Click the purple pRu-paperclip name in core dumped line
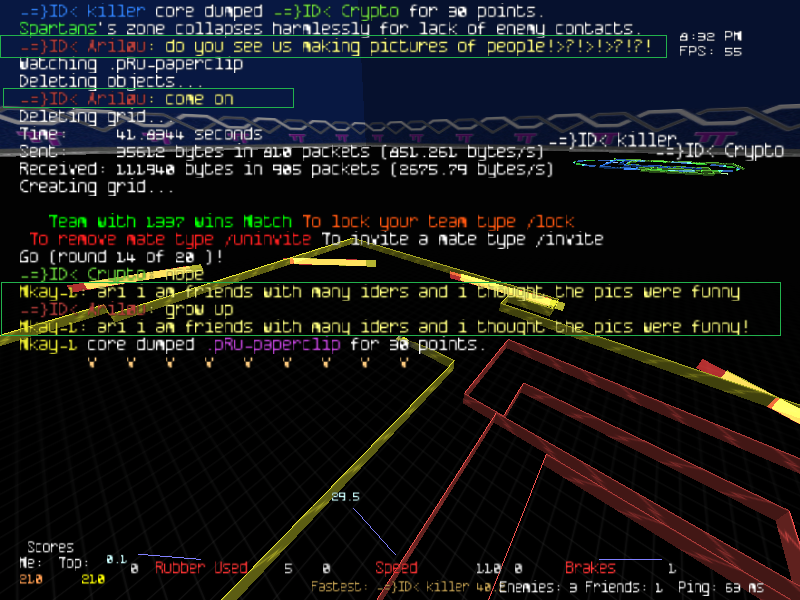Image resolution: width=800 pixels, height=600 pixels. (275, 344)
